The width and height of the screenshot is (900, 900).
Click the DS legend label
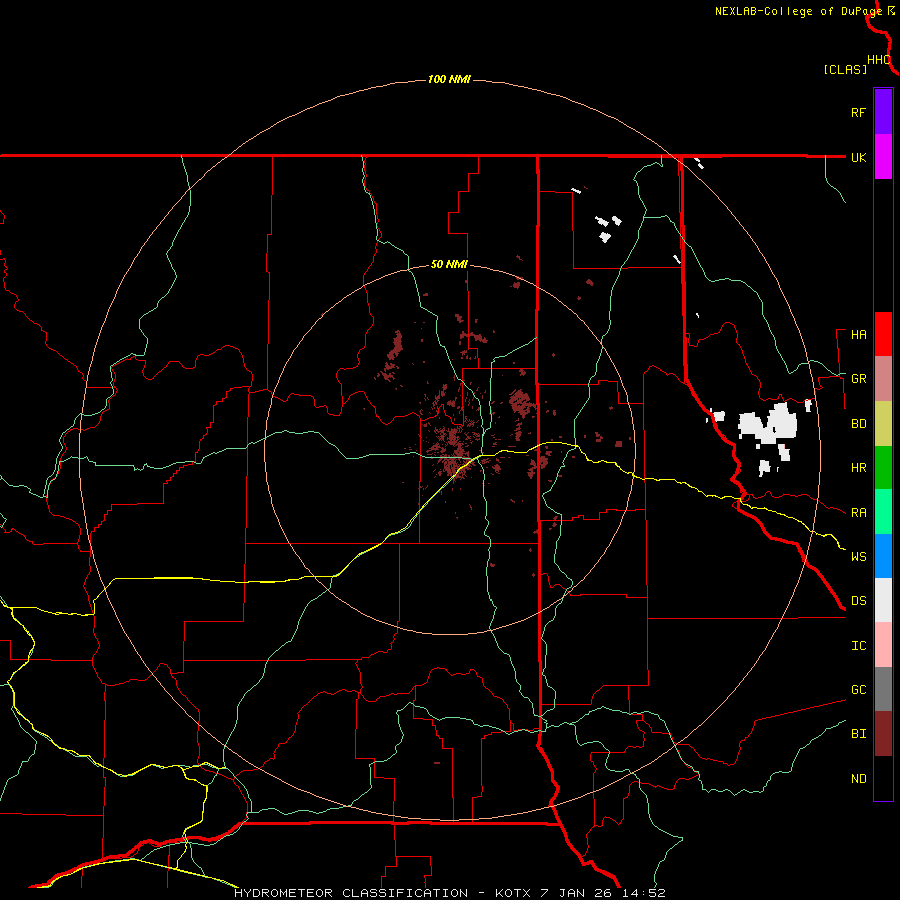pos(858,601)
